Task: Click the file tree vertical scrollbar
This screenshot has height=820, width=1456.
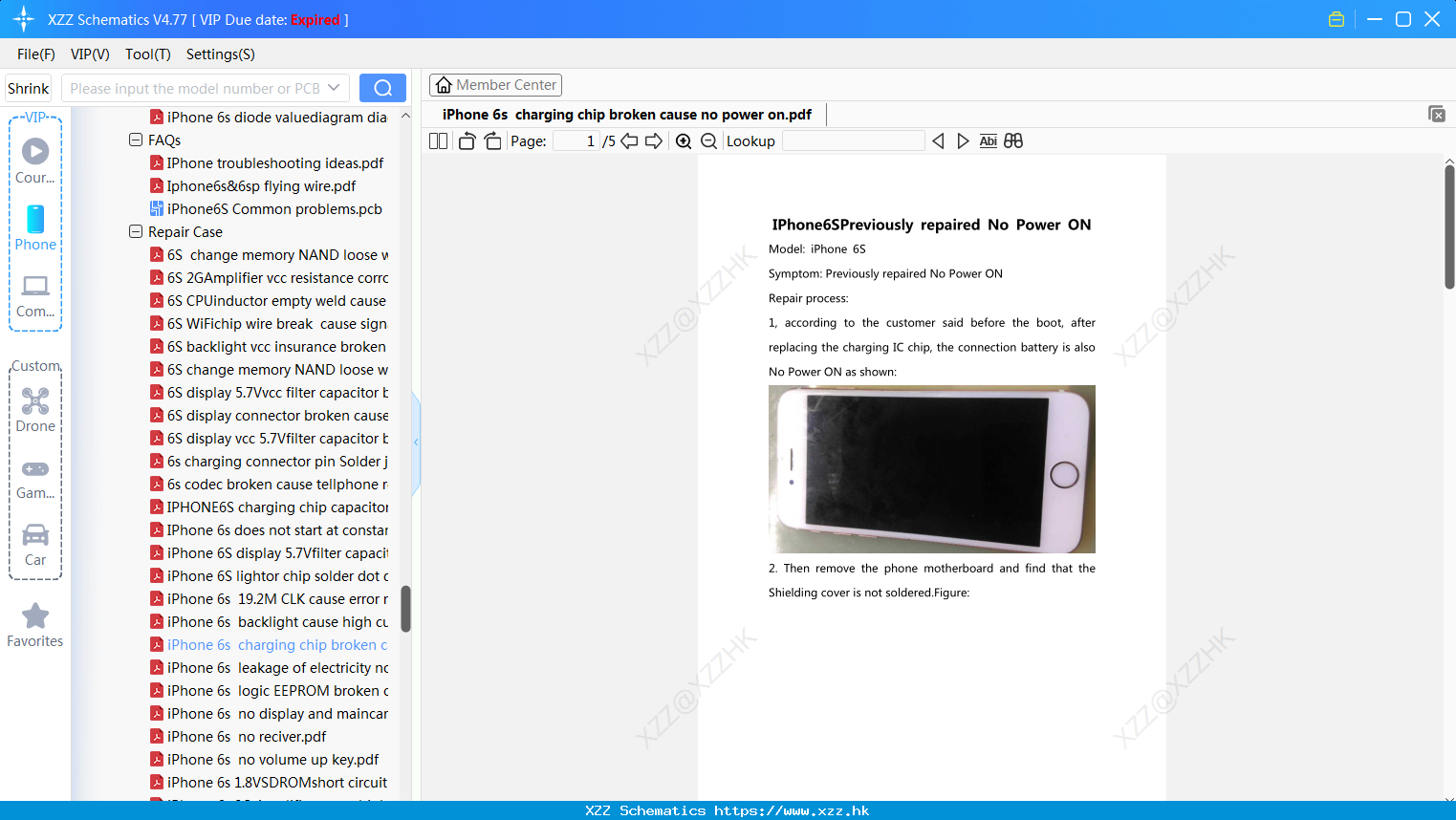Action: point(405,609)
